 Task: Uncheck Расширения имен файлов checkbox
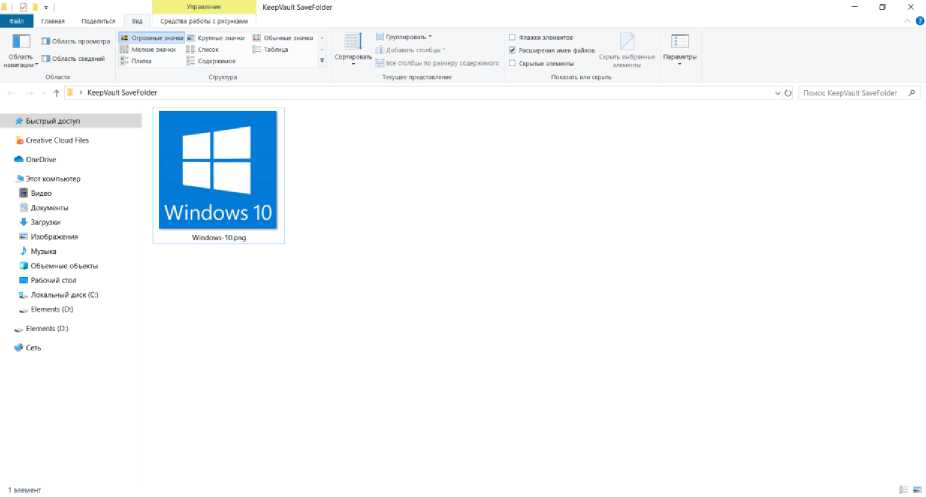[512, 50]
